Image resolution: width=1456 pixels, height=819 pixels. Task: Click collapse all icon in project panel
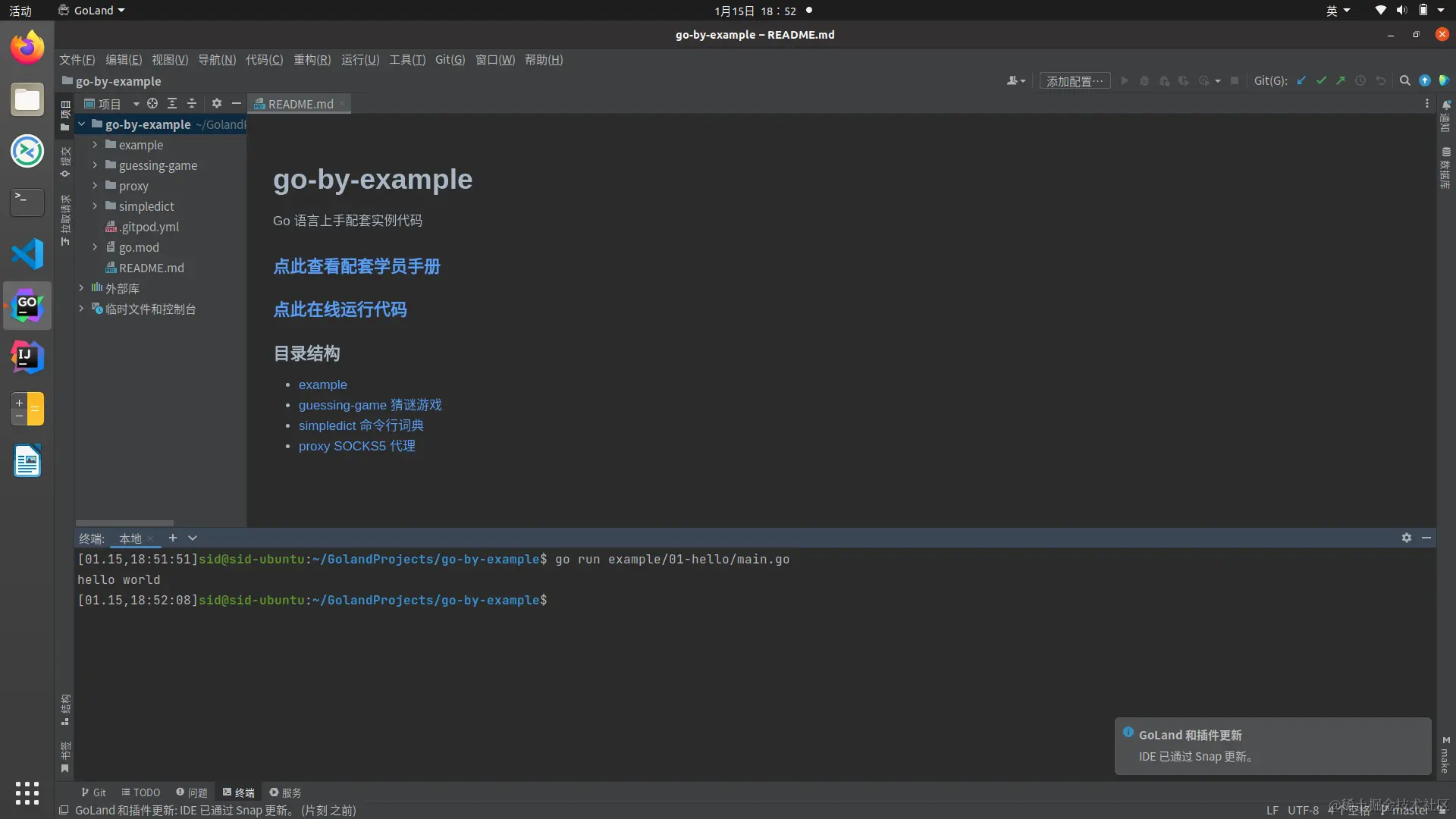(192, 103)
